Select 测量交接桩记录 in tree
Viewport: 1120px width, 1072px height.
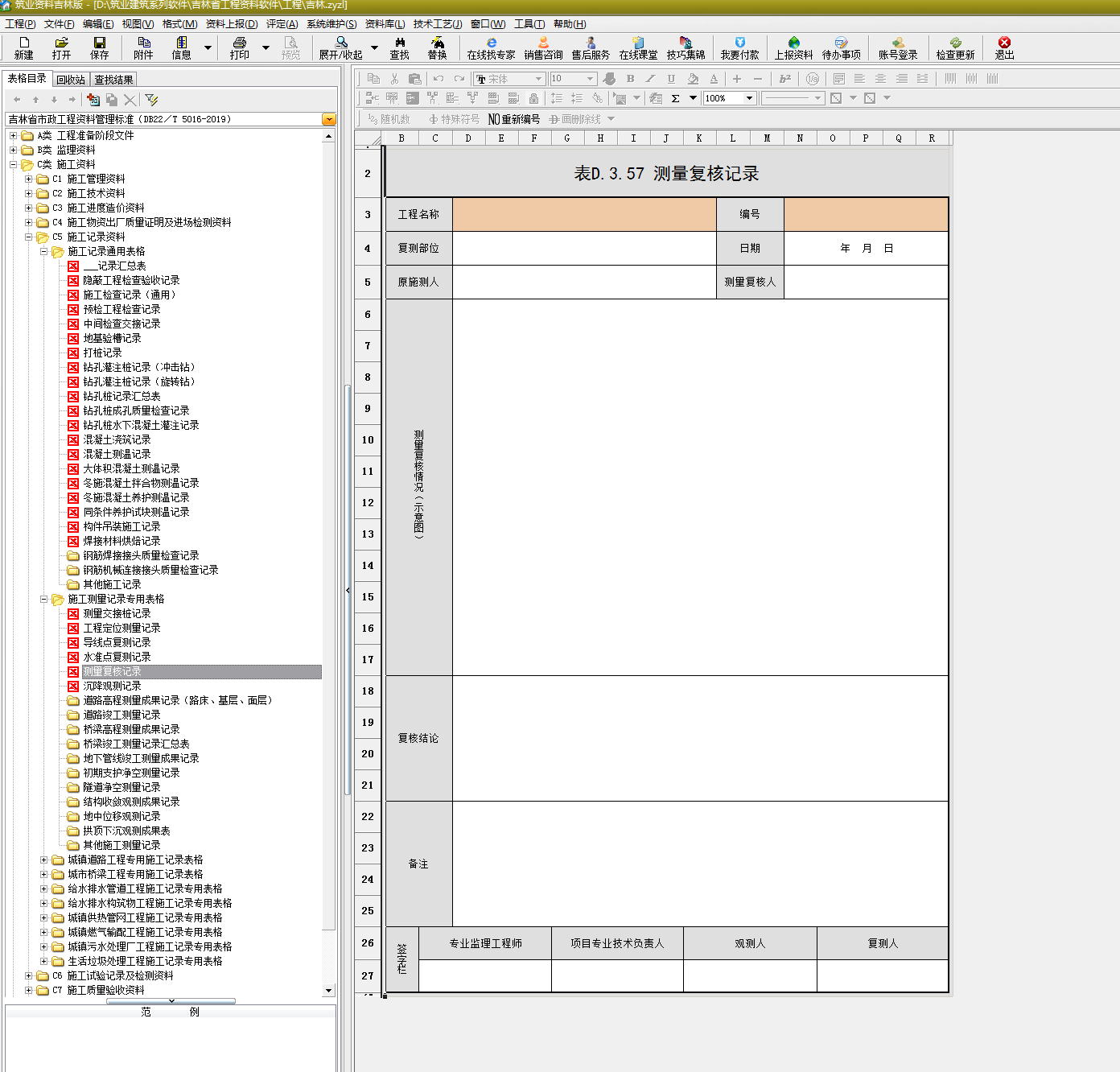click(x=117, y=613)
